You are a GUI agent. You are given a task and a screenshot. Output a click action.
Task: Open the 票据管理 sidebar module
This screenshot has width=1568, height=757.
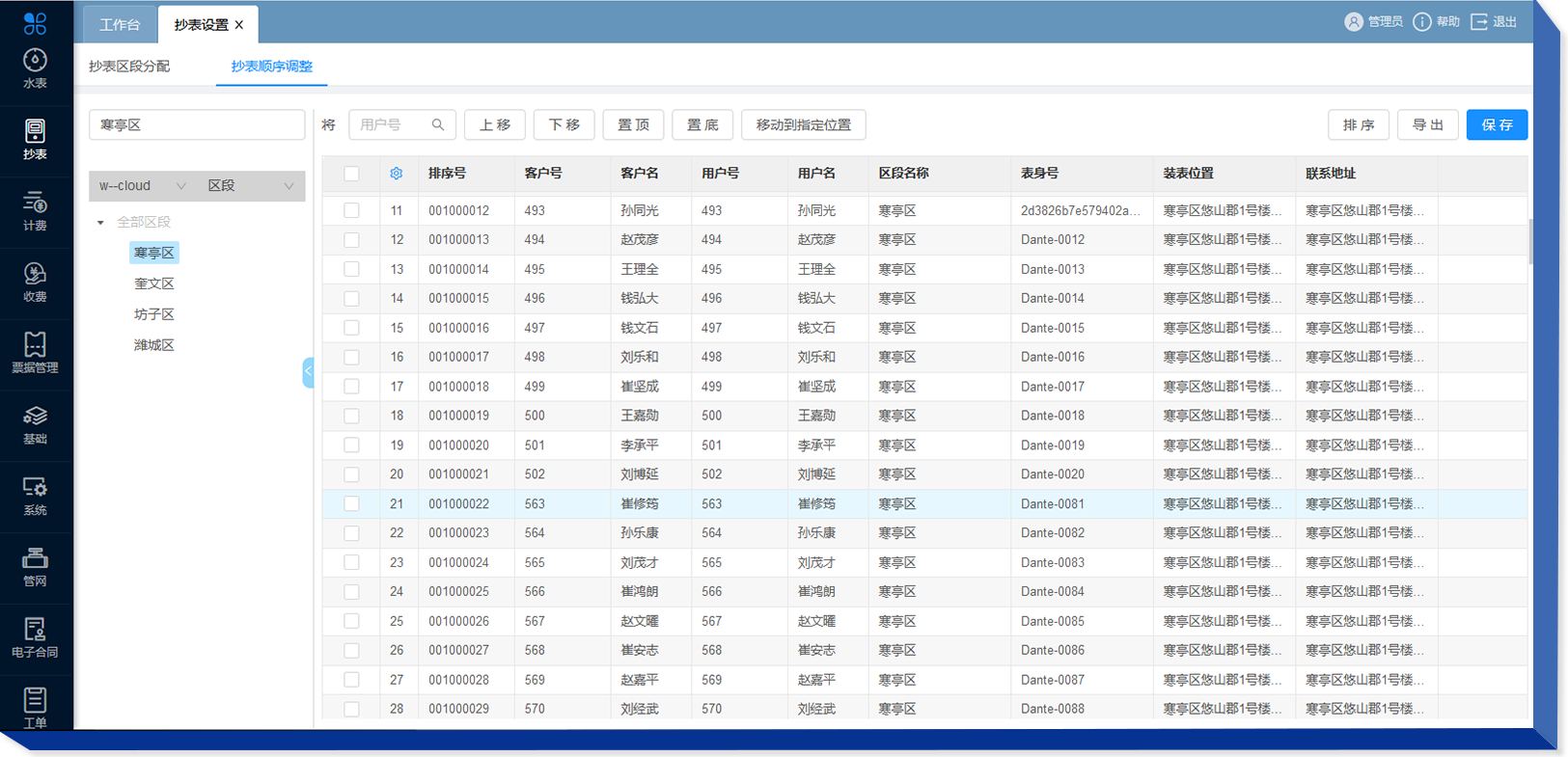(x=35, y=354)
